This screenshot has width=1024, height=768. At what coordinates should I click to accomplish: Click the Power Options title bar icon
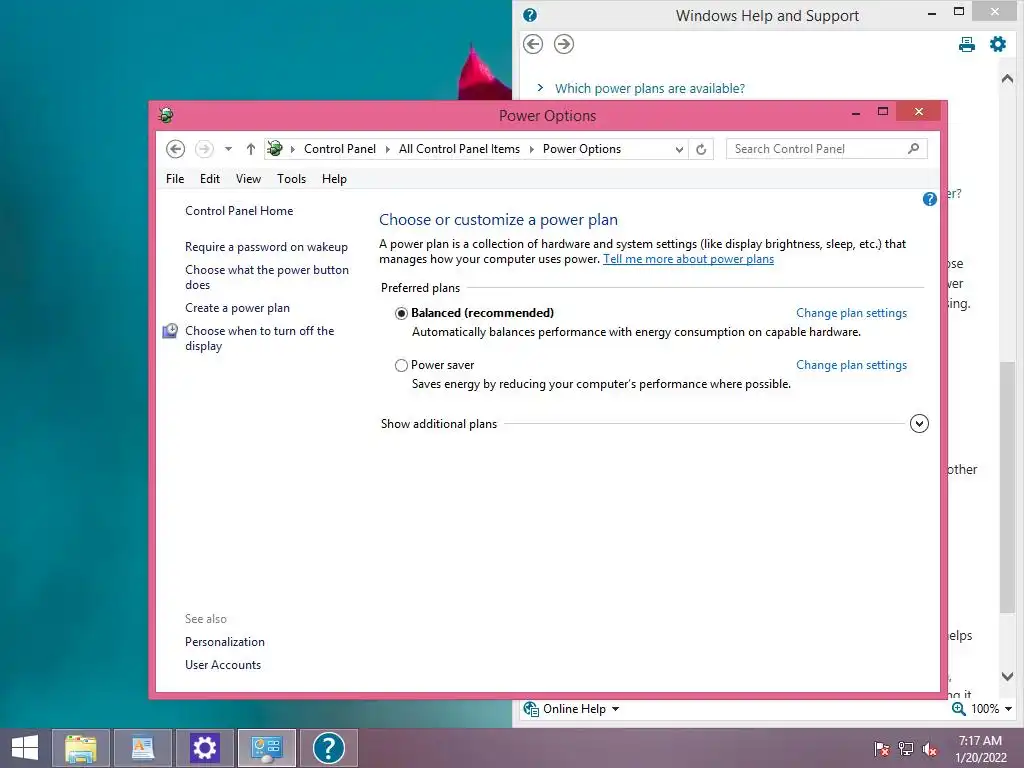(x=165, y=116)
